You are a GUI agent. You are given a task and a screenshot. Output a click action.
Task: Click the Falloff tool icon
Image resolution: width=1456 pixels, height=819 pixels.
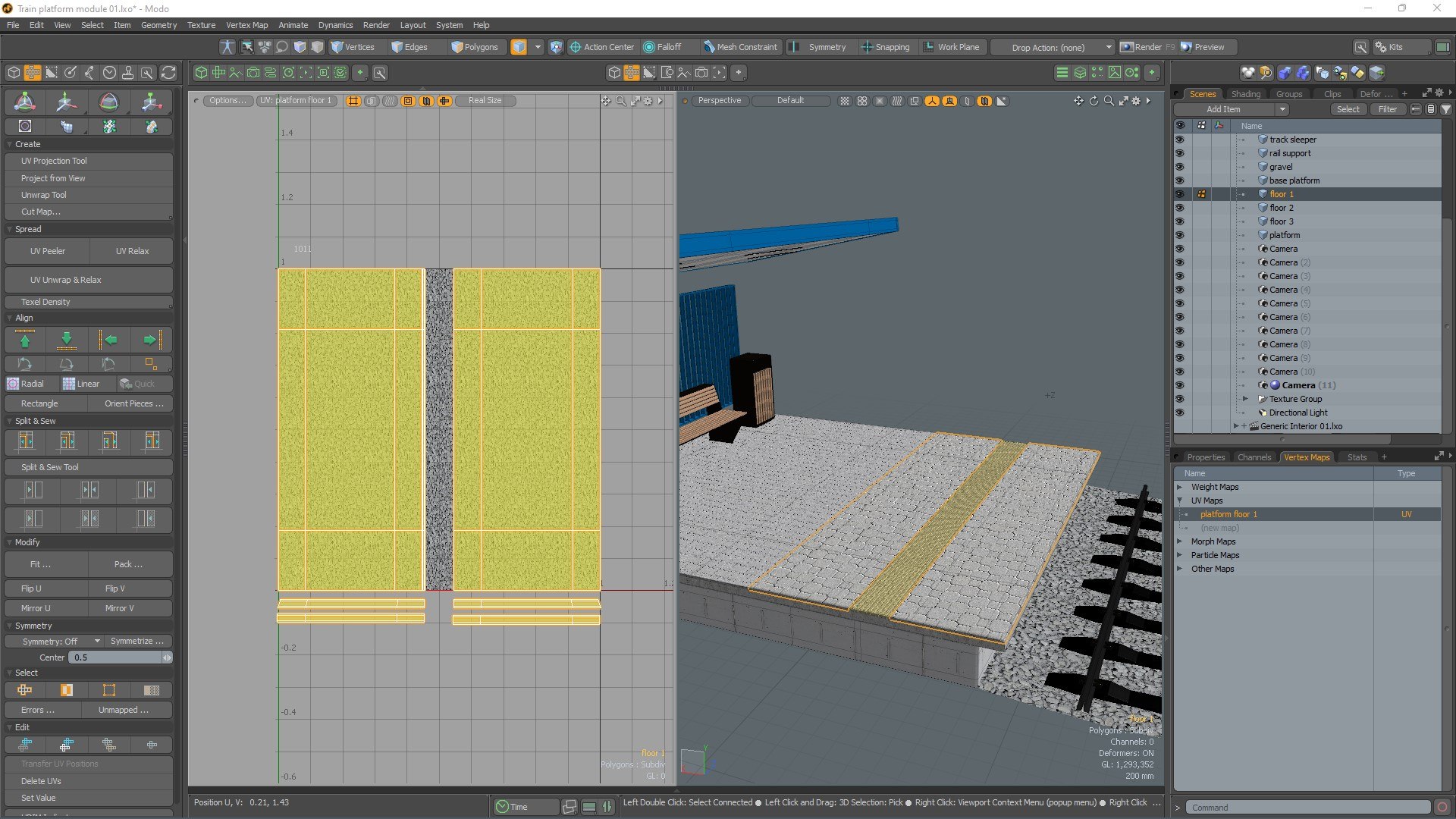tap(649, 47)
